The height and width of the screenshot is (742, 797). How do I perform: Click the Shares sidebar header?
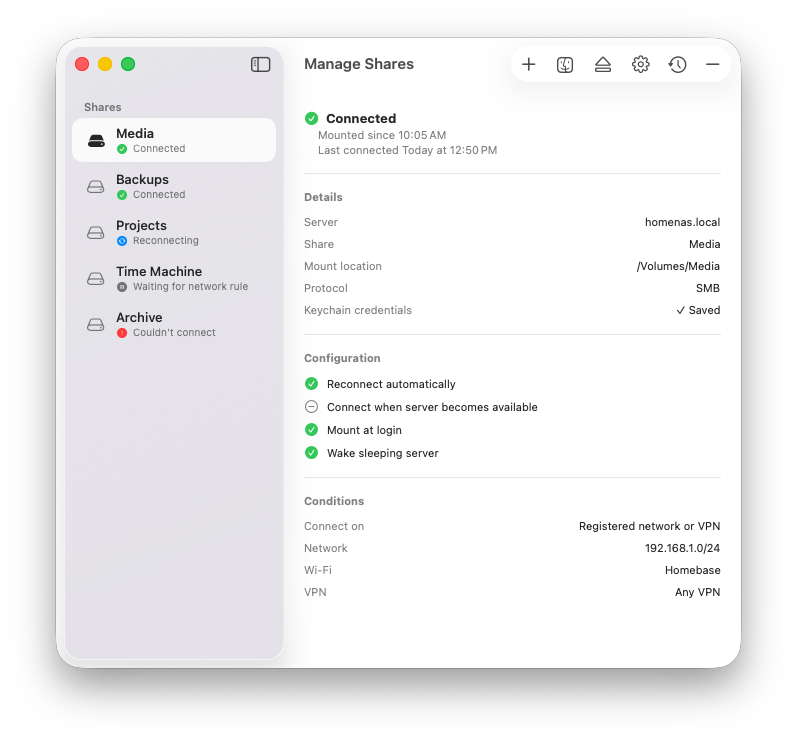click(103, 107)
